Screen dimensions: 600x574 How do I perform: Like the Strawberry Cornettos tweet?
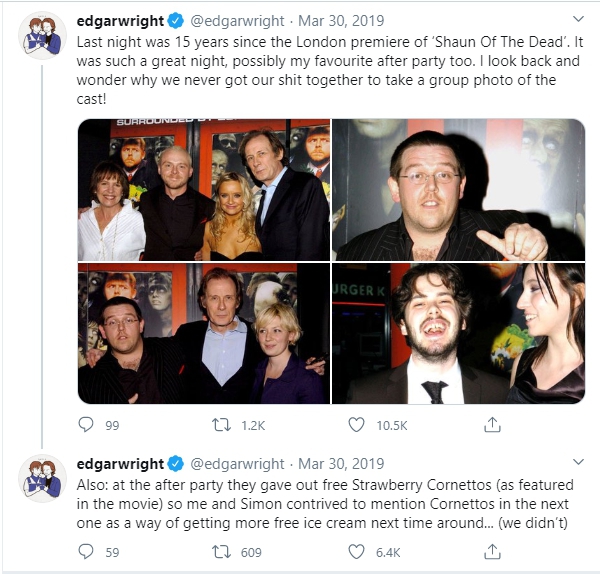pos(357,551)
